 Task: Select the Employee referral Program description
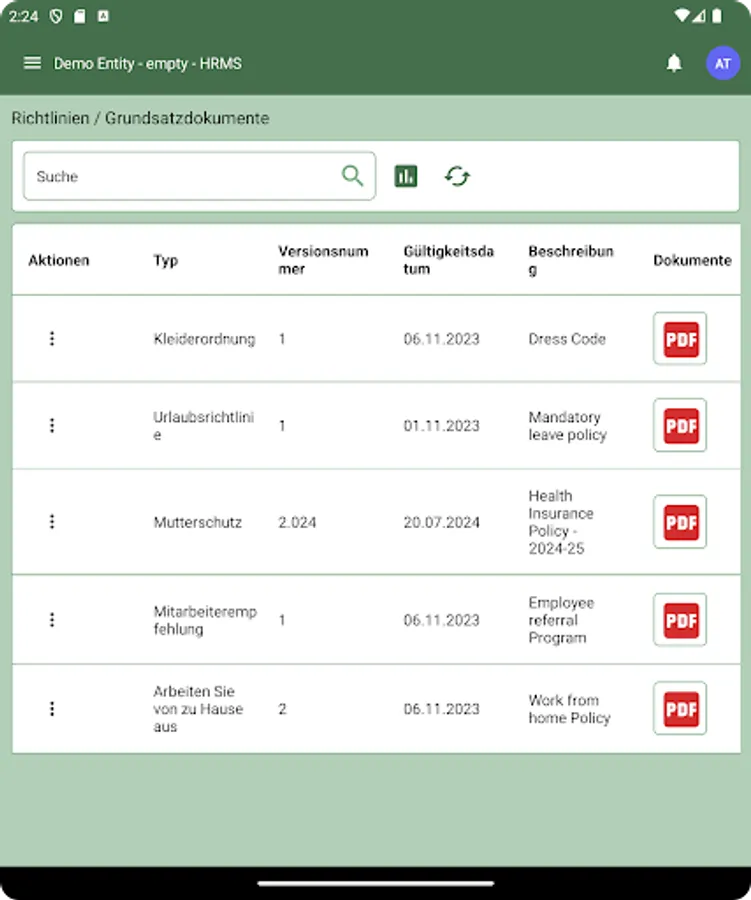(x=562, y=619)
